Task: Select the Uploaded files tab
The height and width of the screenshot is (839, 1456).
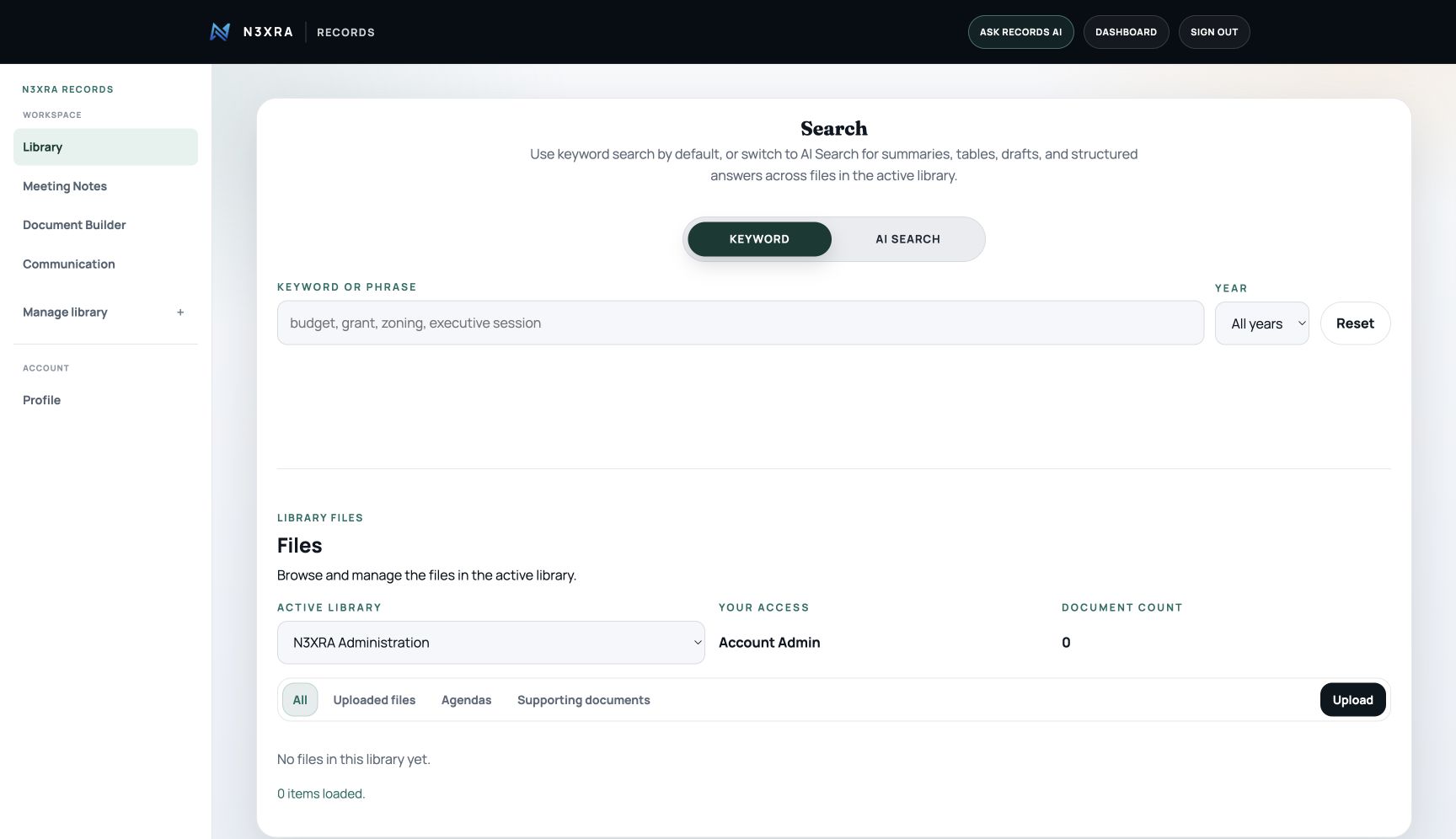Action: tap(374, 700)
